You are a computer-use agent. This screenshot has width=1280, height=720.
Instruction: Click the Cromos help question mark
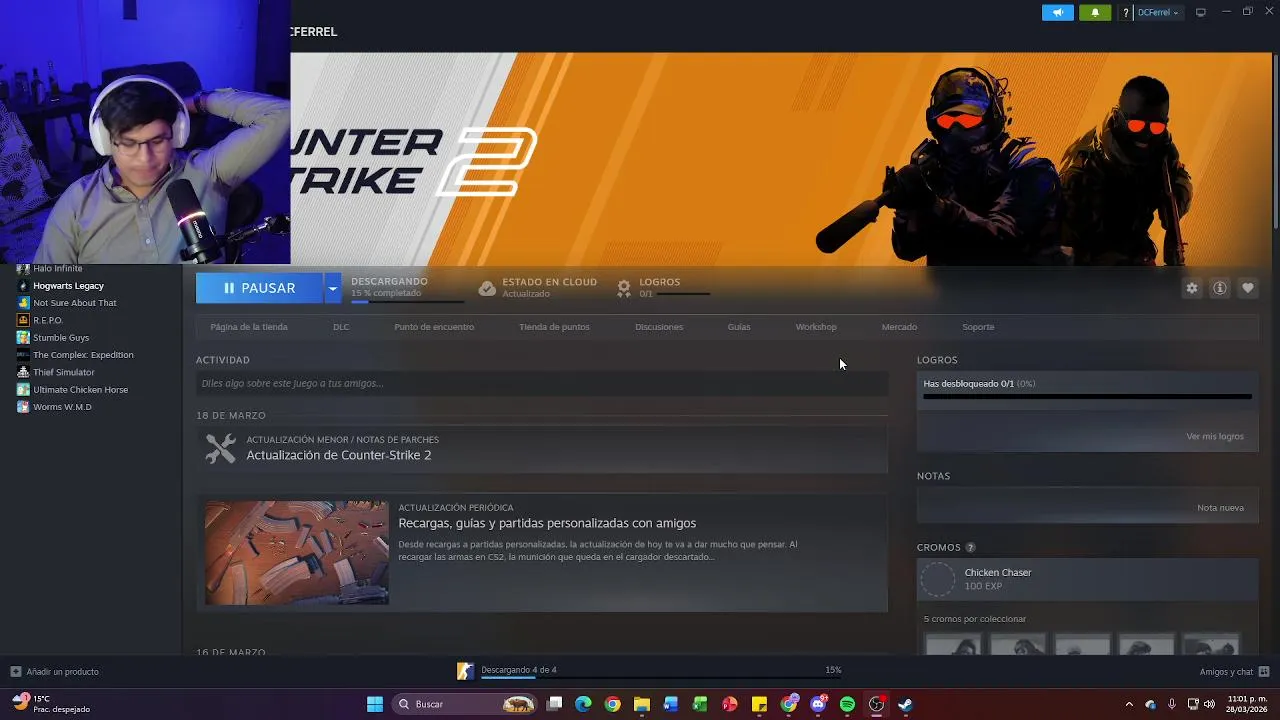pyautogui.click(x=970, y=548)
